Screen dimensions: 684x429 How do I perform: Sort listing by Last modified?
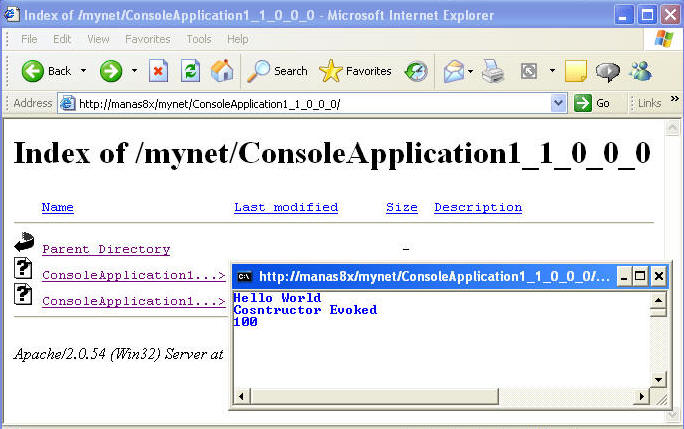click(x=286, y=207)
